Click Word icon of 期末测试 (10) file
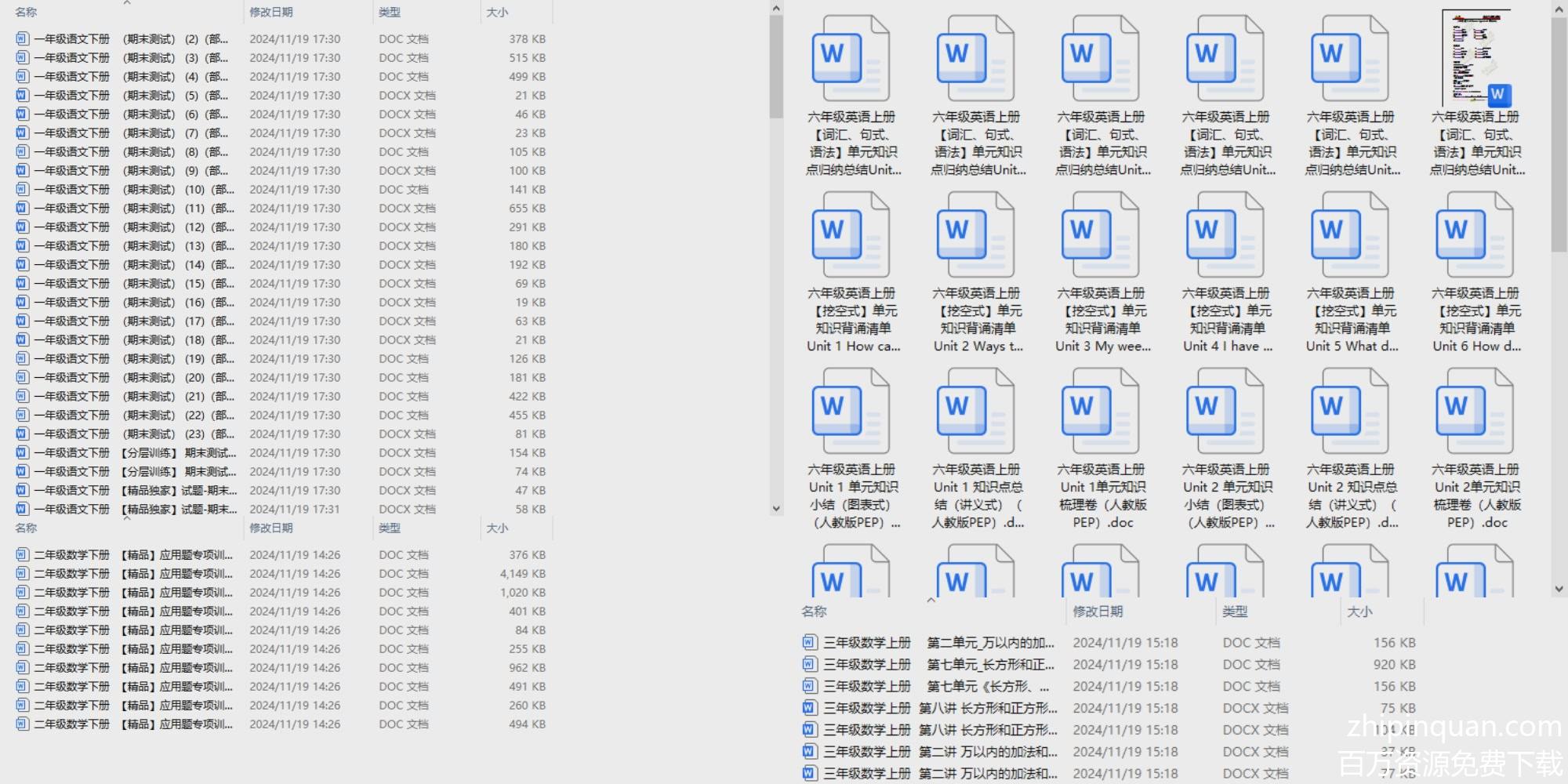The height and width of the screenshot is (784, 1568). pyautogui.click(x=22, y=189)
